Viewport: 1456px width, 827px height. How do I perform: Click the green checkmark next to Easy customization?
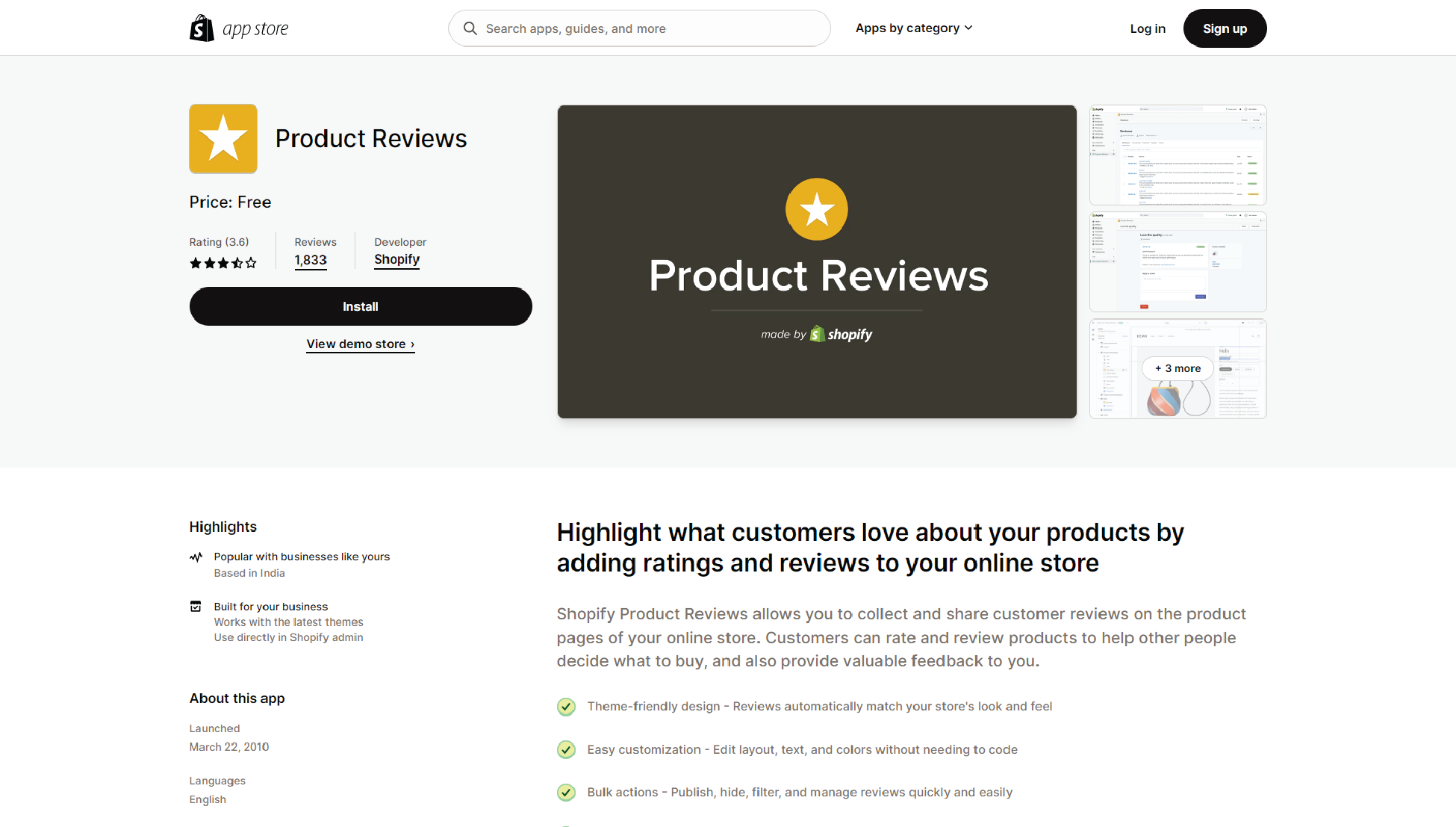click(567, 749)
